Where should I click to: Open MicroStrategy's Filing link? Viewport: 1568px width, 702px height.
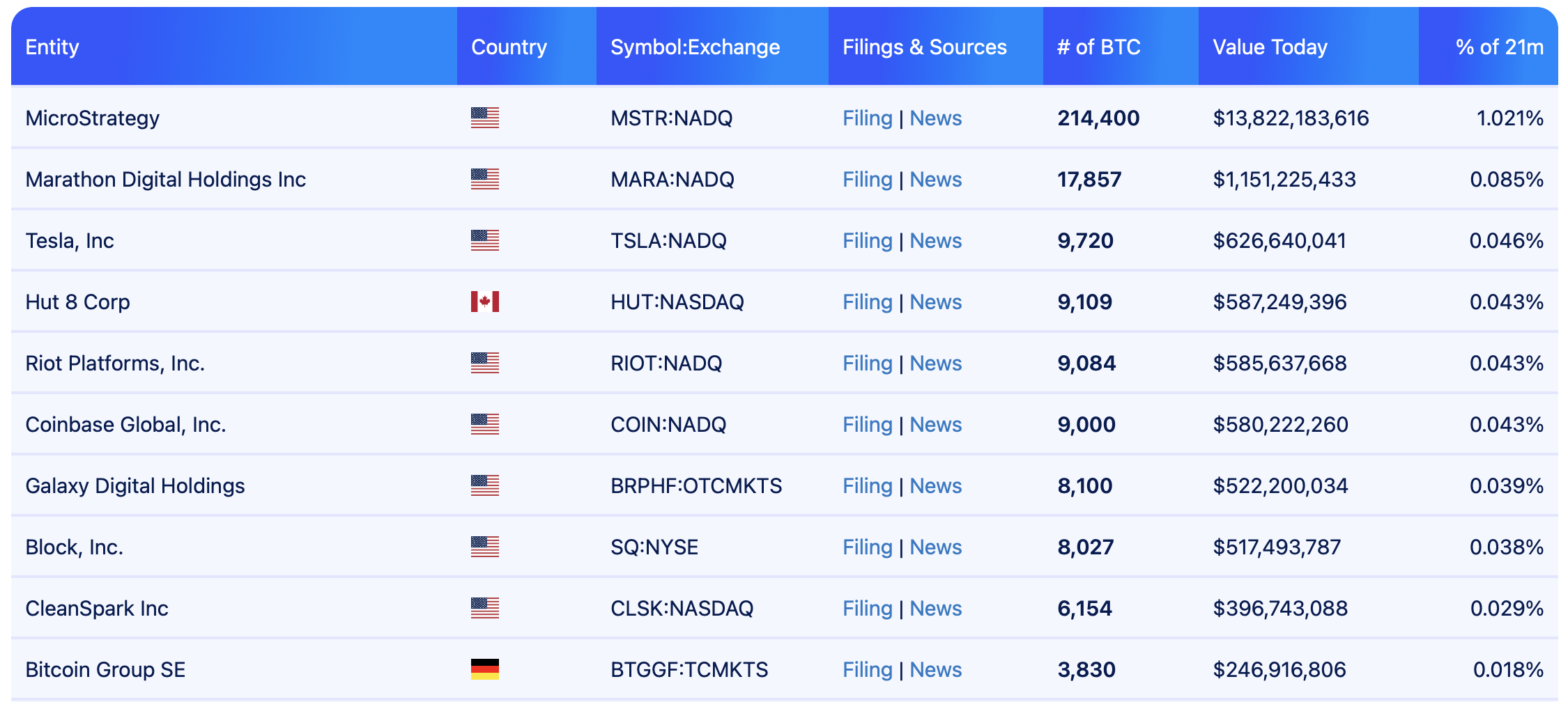click(x=867, y=118)
